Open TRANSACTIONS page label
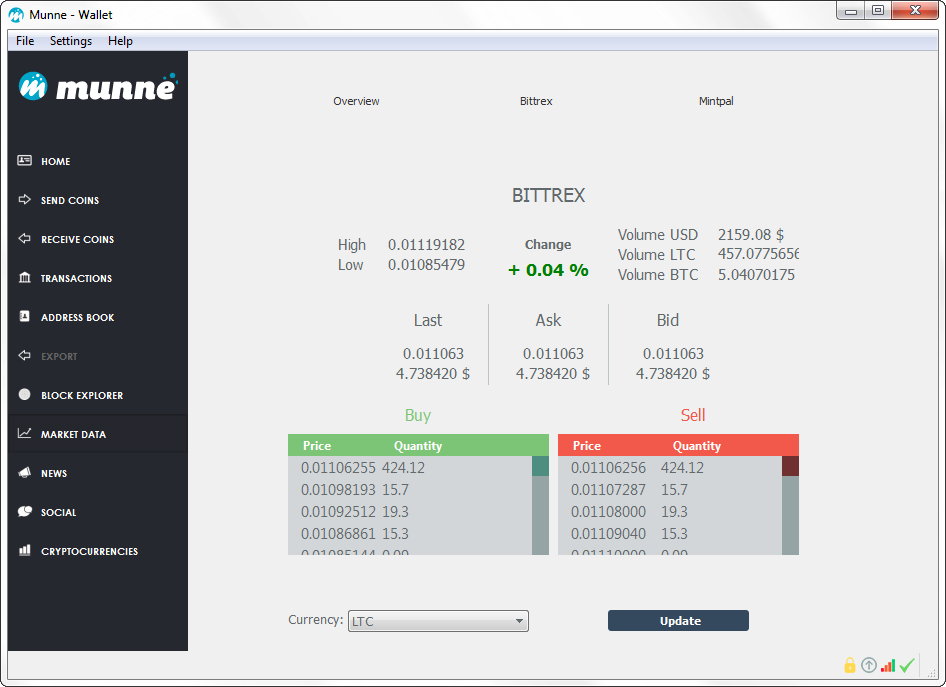This screenshot has width=946, height=687. [77, 279]
